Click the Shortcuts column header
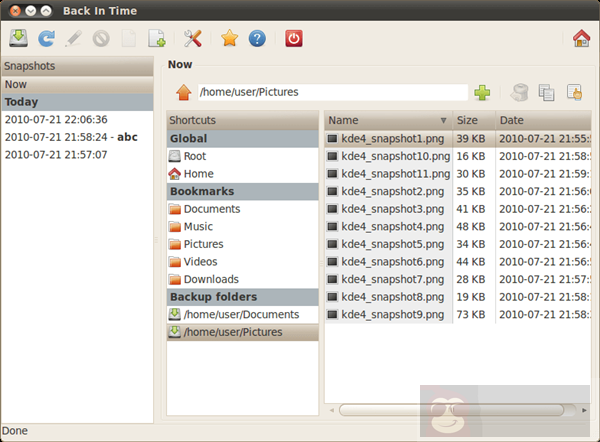Image resolution: width=600 pixels, height=442 pixels. click(243, 120)
